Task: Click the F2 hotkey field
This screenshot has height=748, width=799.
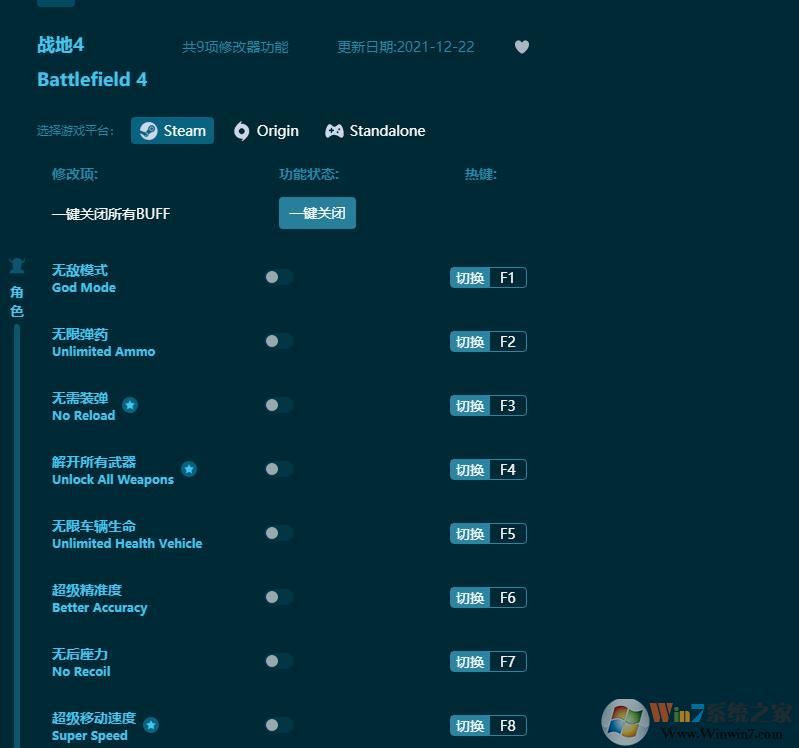Action: point(508,341)
